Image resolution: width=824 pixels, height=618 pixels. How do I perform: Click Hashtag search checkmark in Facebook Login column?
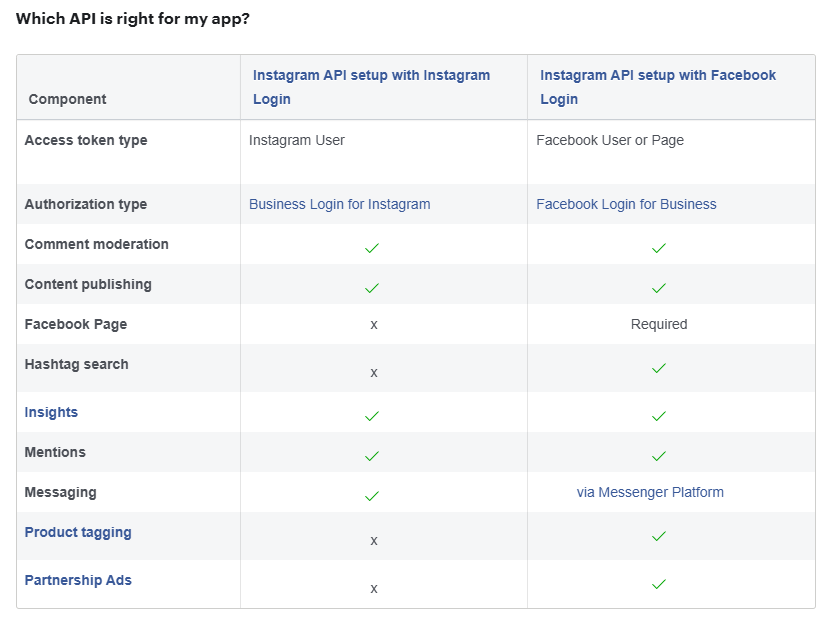[659, 368]
